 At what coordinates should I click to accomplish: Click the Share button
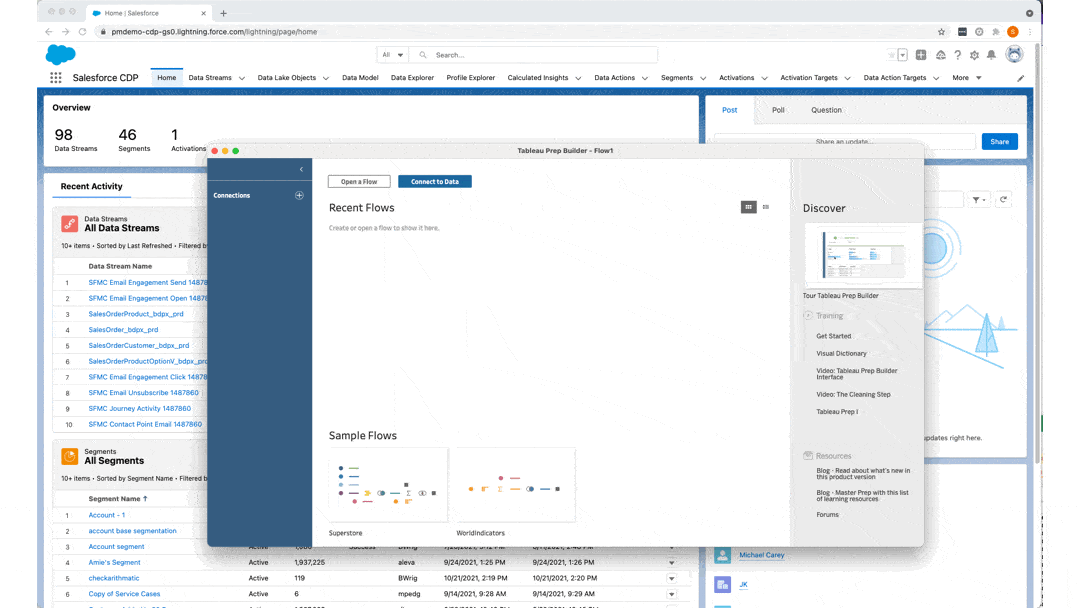999,142
